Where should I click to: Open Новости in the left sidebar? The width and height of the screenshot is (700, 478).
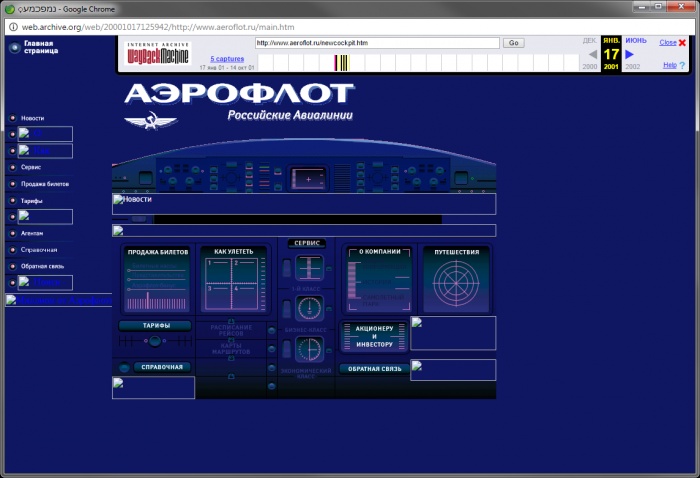[x=32, y=118]
